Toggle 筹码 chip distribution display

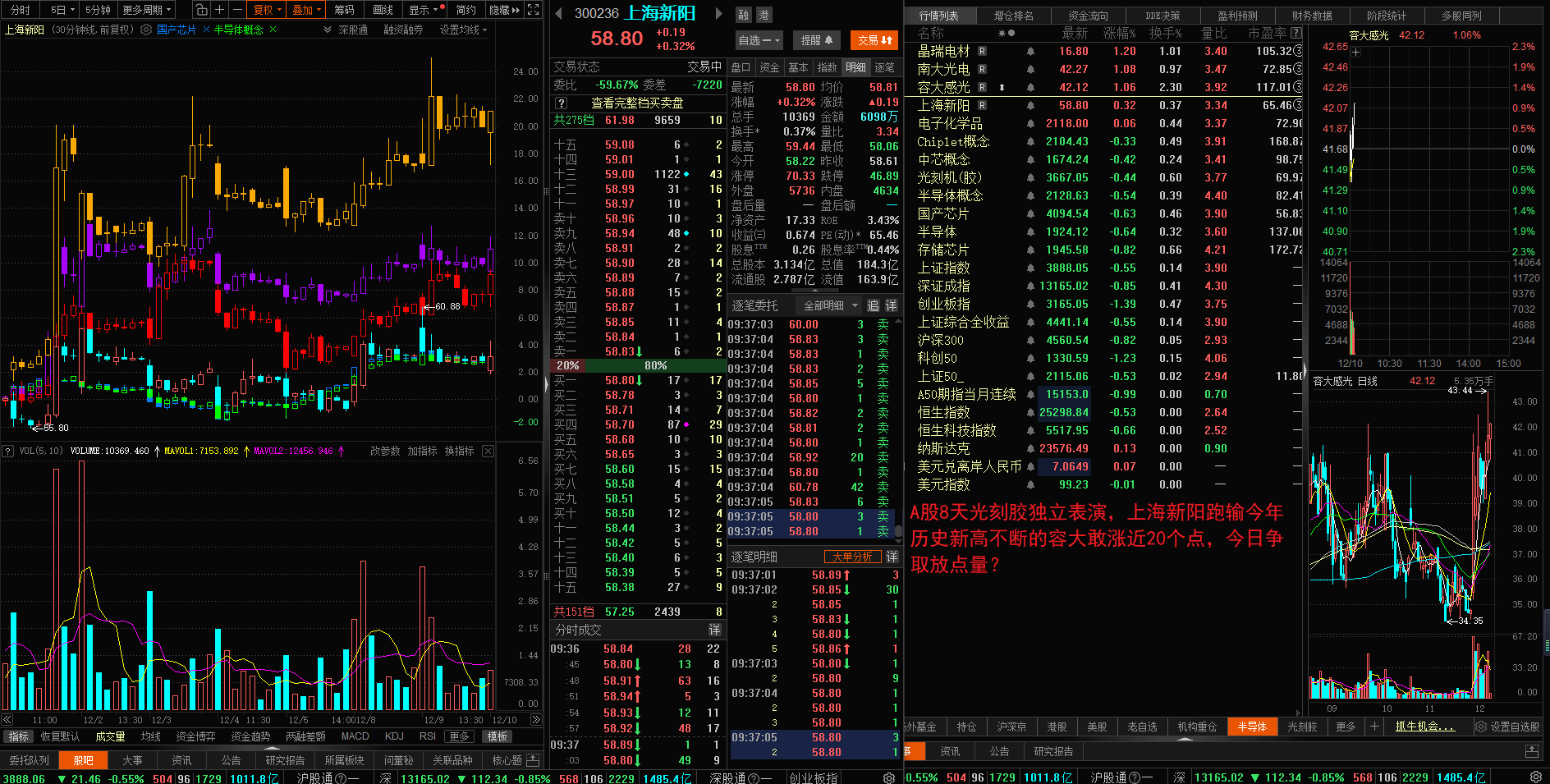coord(345,10)
